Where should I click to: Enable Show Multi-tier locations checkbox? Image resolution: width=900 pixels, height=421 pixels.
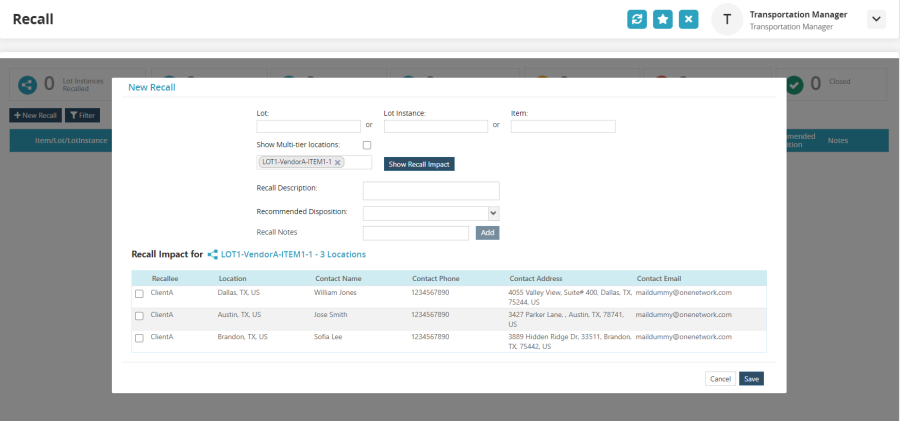tap(367, 145)
